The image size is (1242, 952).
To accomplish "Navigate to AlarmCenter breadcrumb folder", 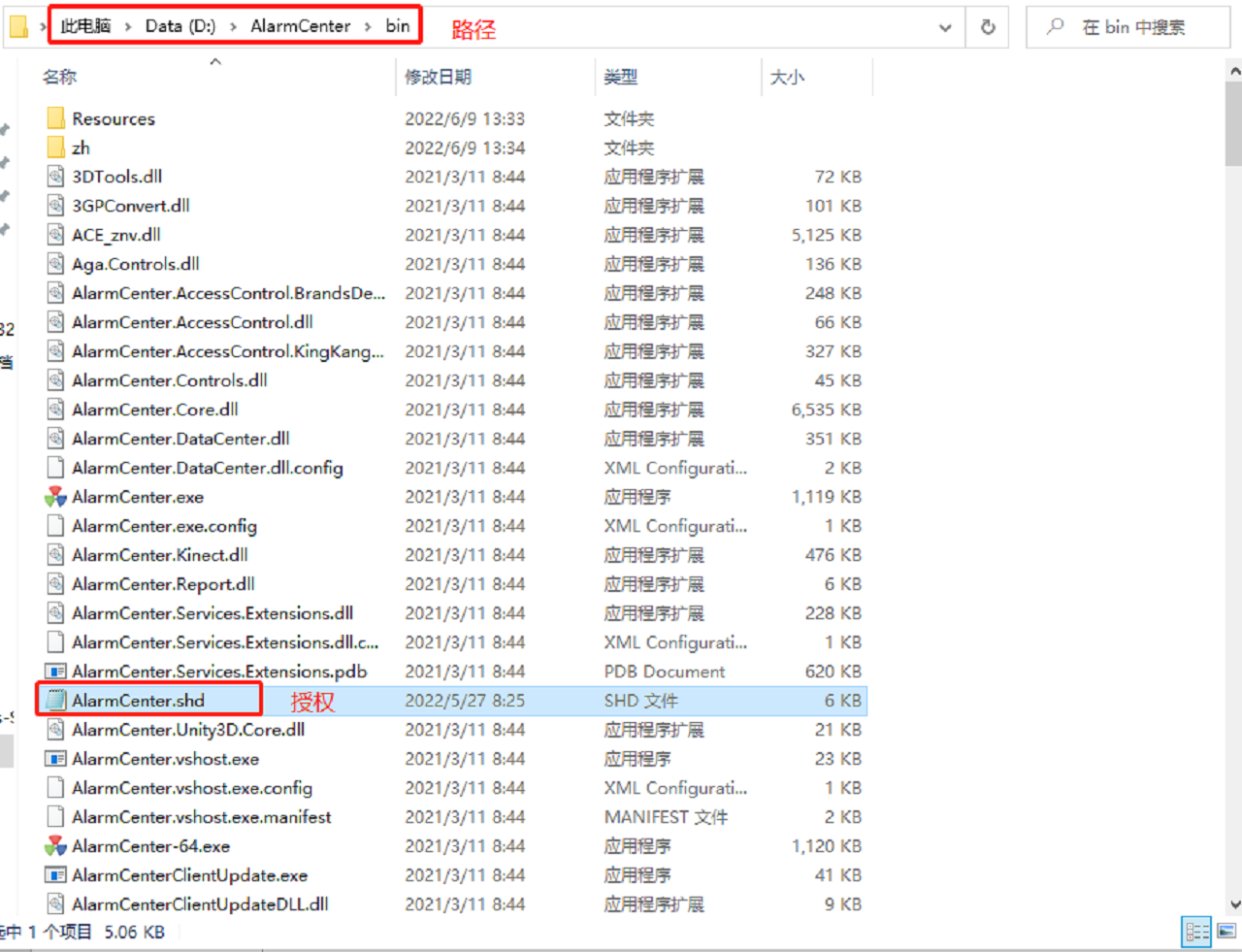I will [301, 26].
